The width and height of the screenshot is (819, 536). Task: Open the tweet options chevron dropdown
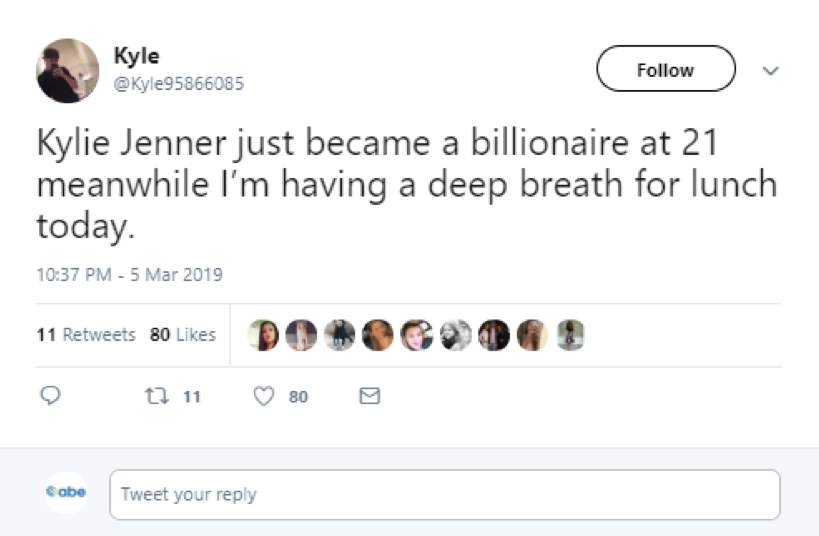click(769, 71)
